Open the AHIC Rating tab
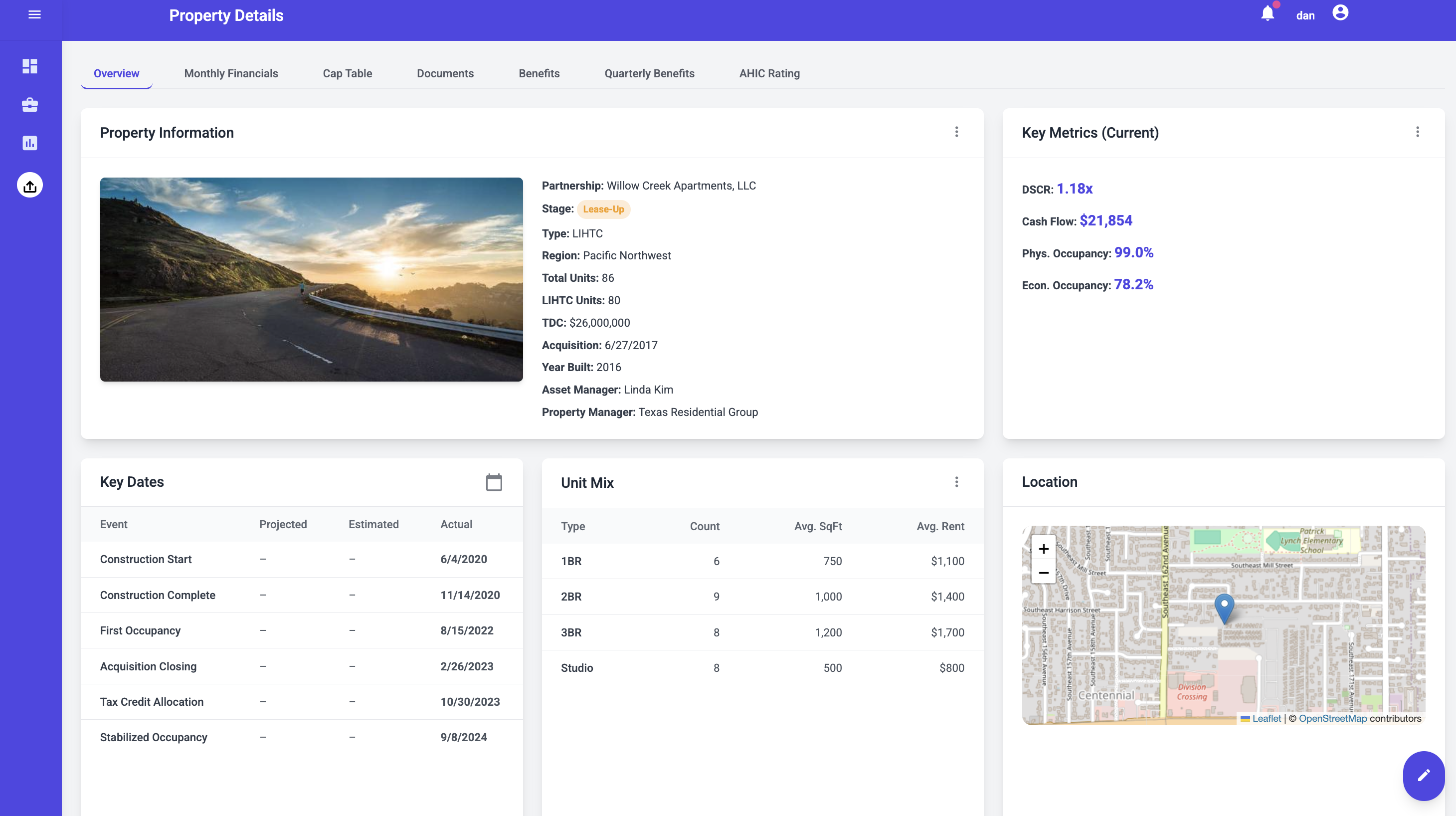1456x816 pixels. click(x=769, y=73)
